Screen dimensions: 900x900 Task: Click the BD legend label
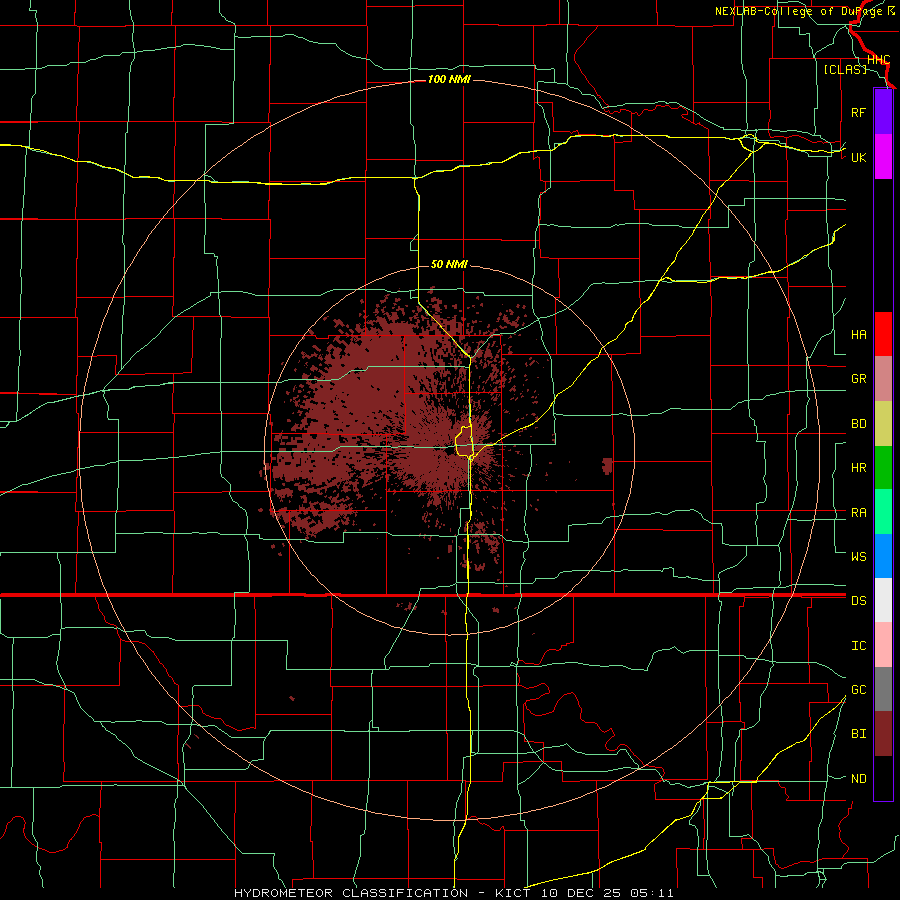pyautogui.click(x=858, y=424)
